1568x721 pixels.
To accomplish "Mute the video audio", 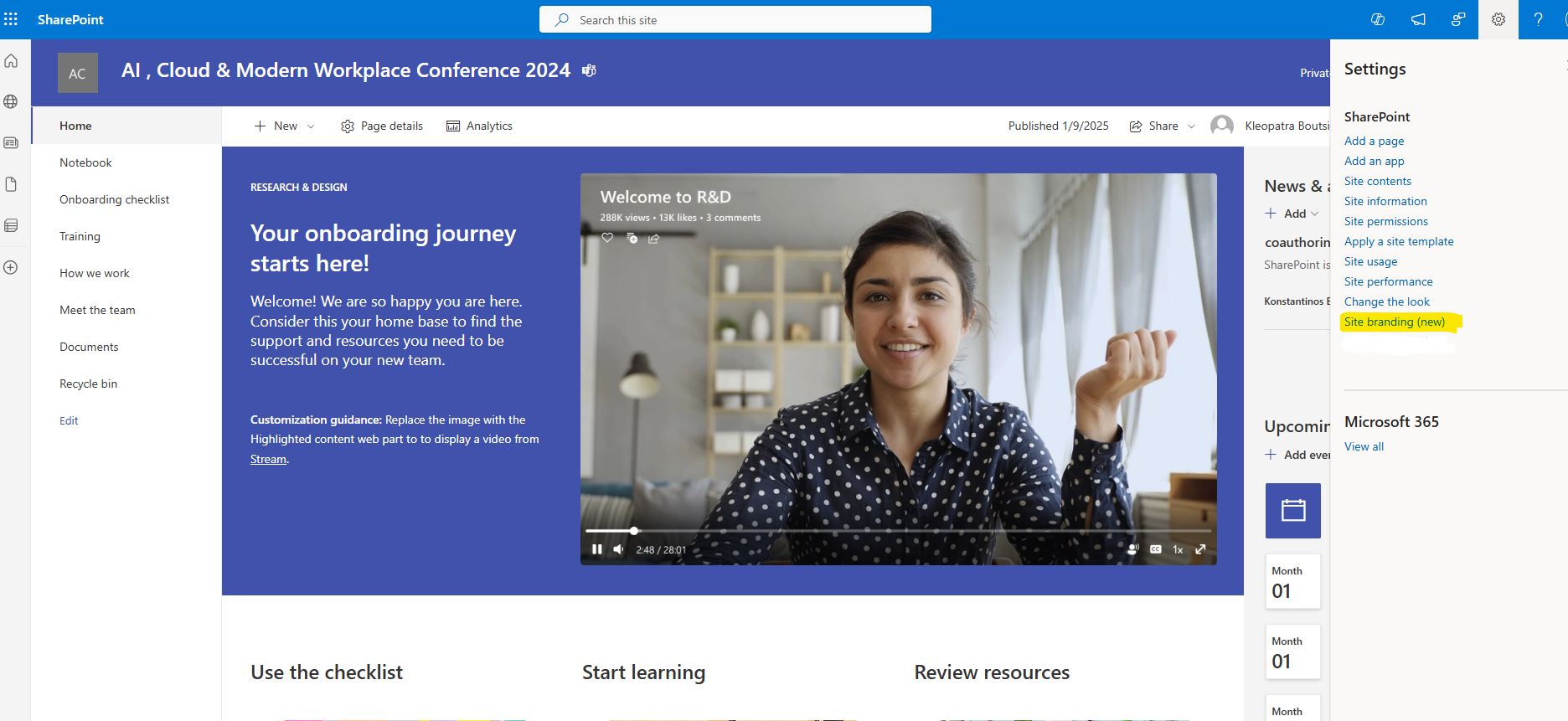I will coord(618,549).
